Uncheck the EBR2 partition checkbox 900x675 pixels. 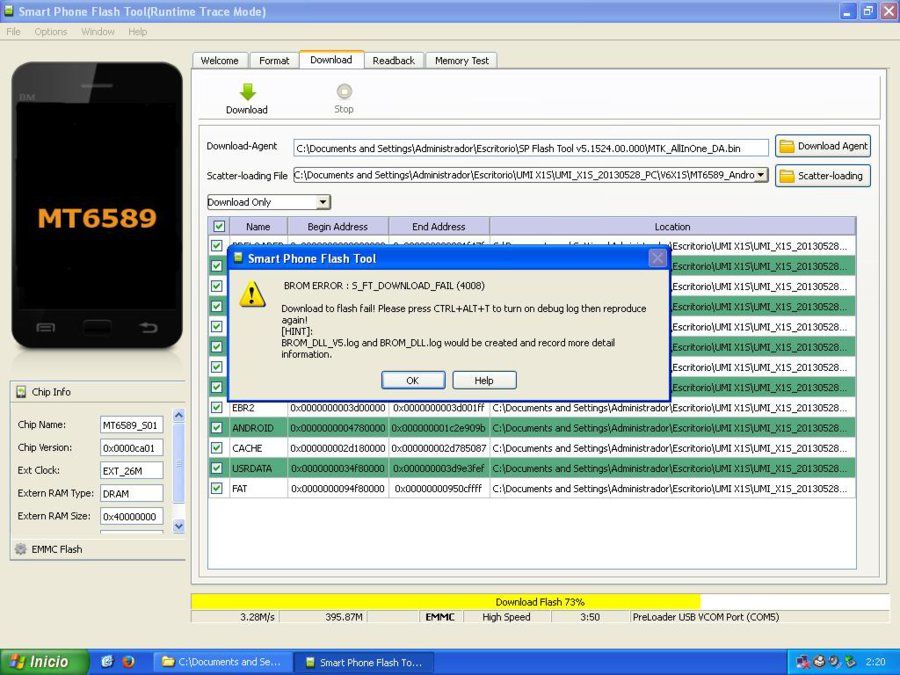click(216, 408)
